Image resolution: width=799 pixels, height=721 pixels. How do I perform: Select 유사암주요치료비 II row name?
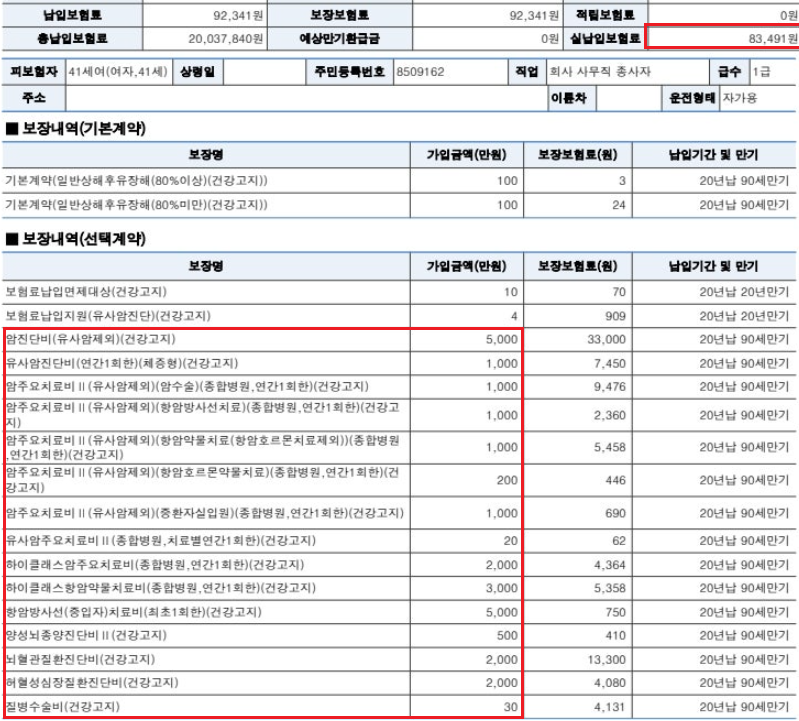pyautogui.click(x=161, y=540)
